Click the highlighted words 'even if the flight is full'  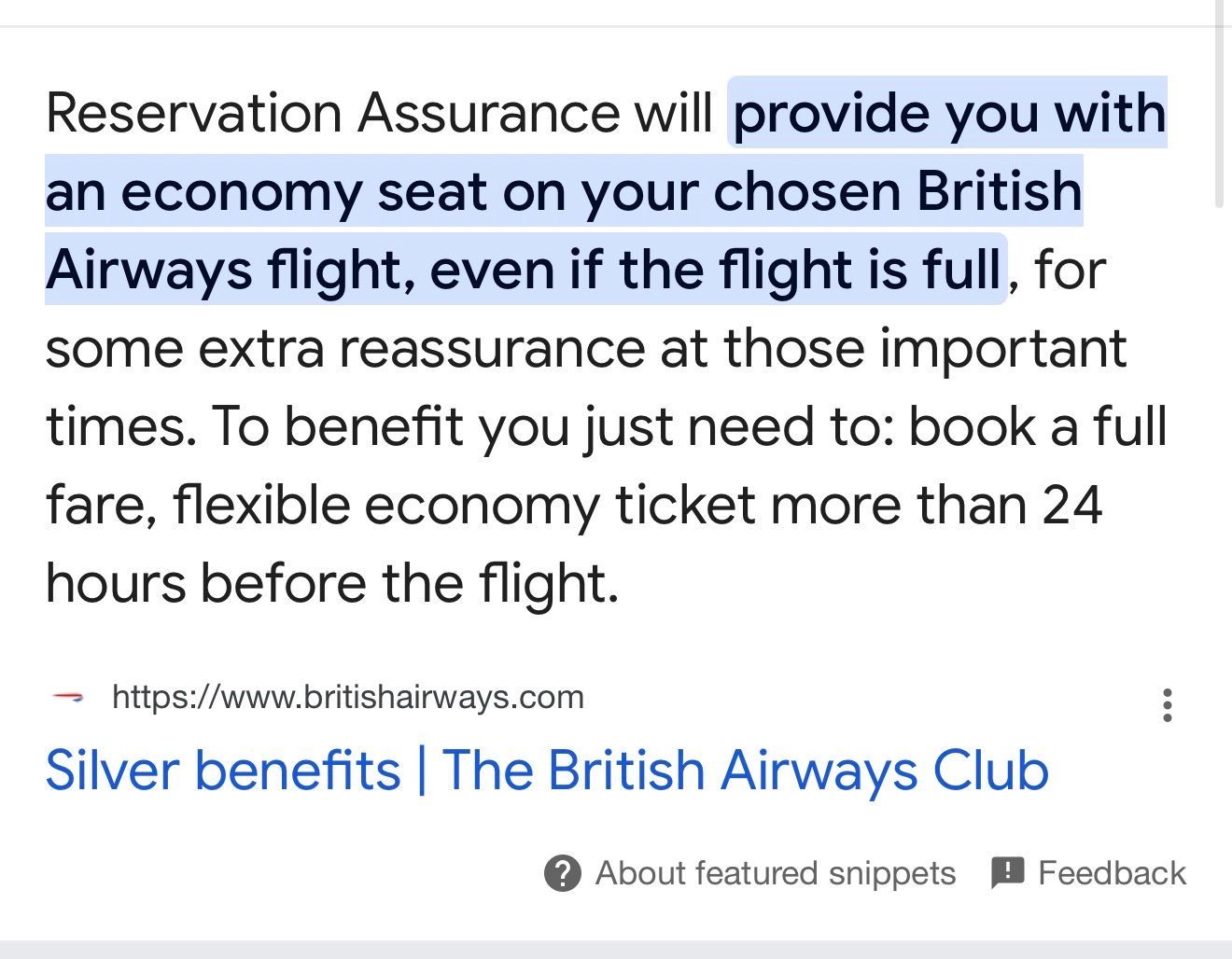click(x=715, y=270)
